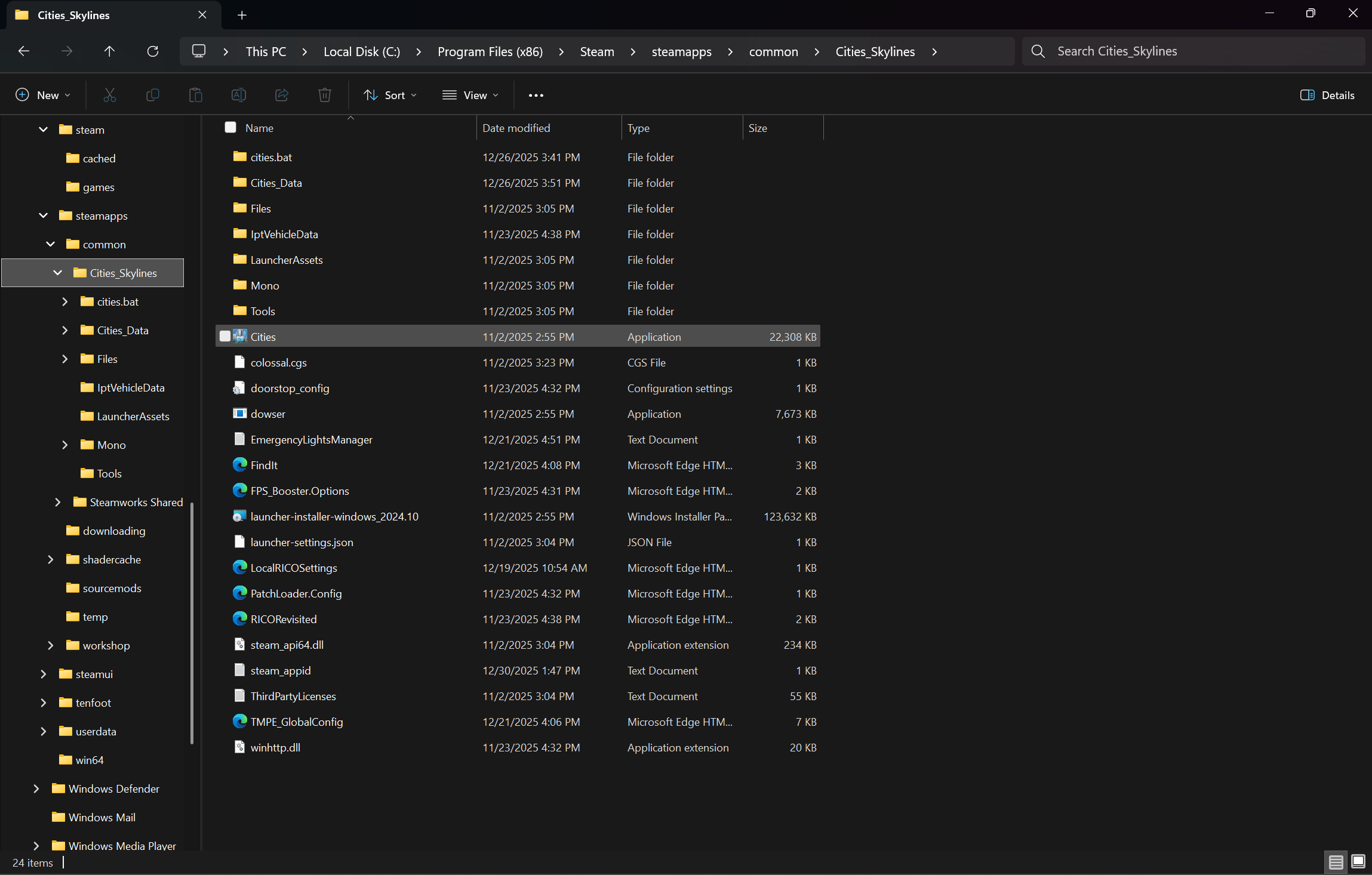Image resolution: width=1372 pixels, height=875 pixels.
Task: Collapse the Cities_Skylines tree node
Action: pos(58,273)
